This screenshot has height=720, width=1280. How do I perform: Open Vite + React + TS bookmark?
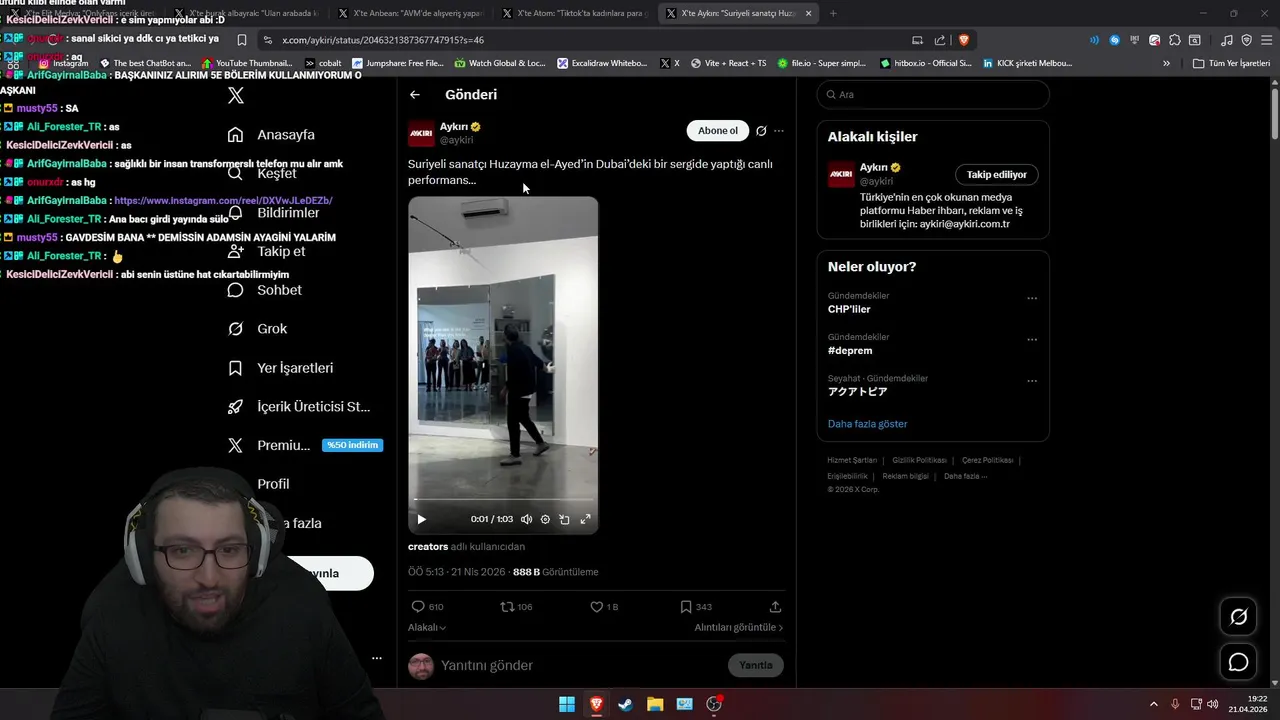click(x=727, y=63)
